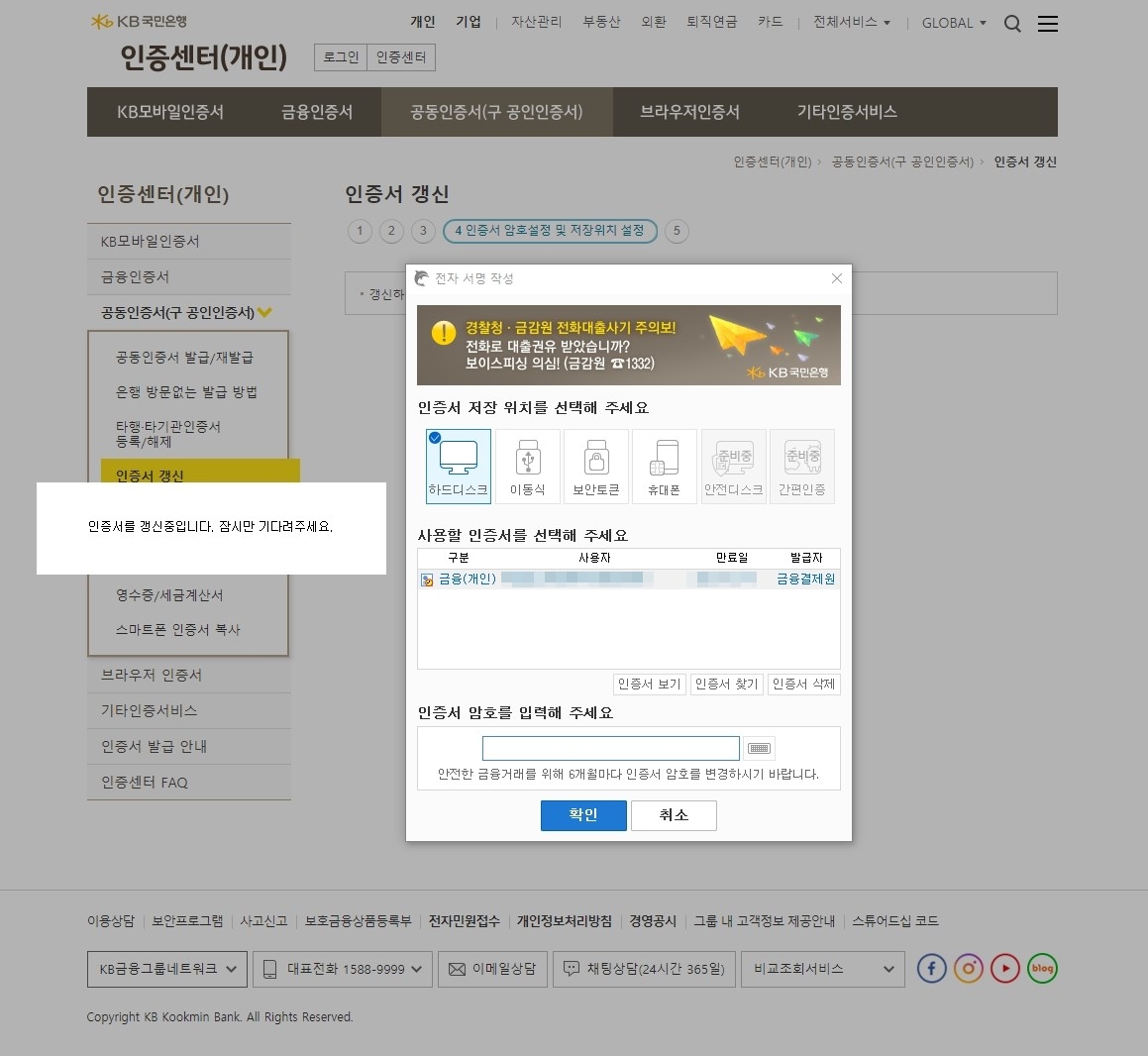Click the voice phishing warning banner
The image size is (1148, 1056).
point(629,345)
